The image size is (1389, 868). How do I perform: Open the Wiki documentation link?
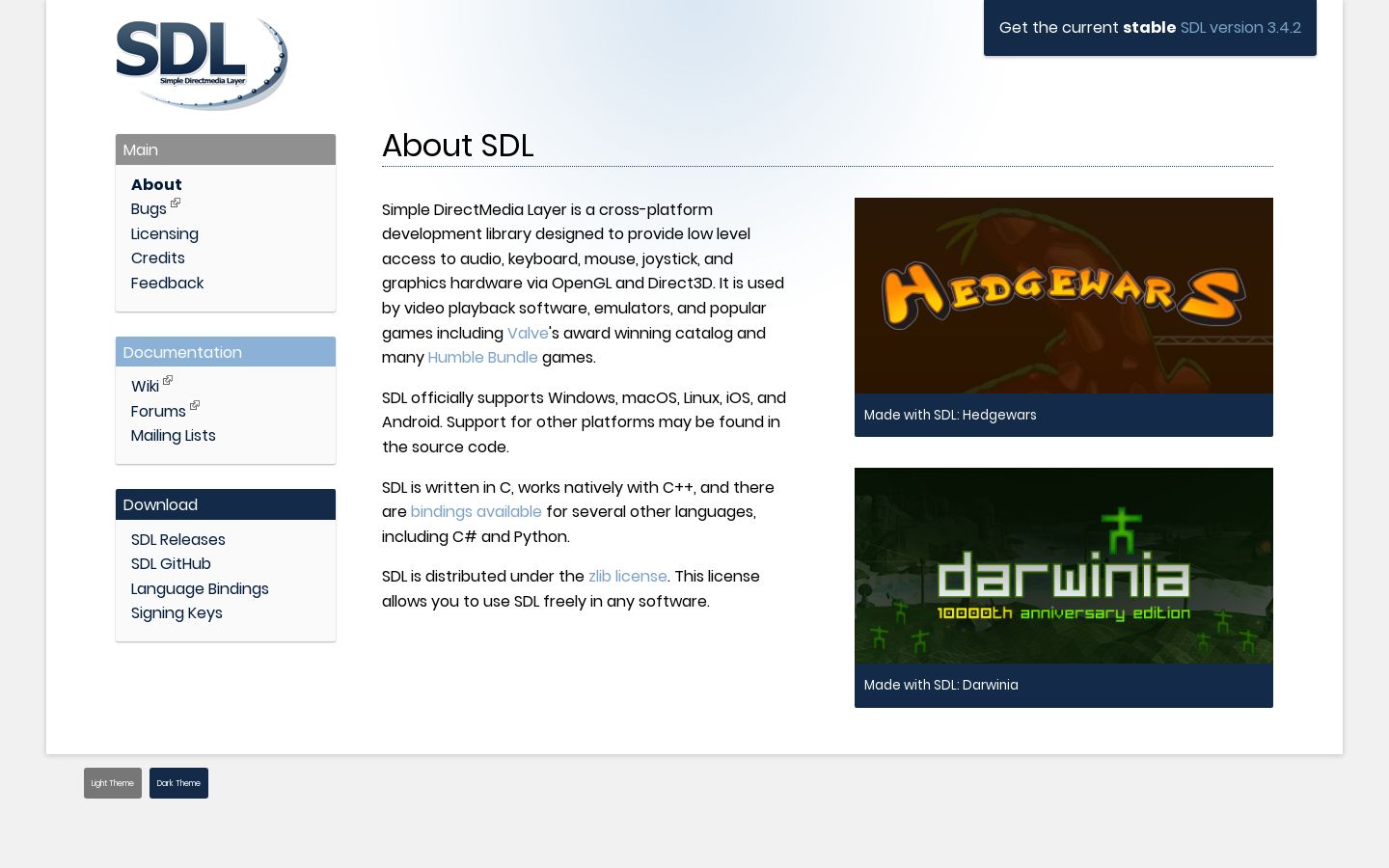(145, 387)
